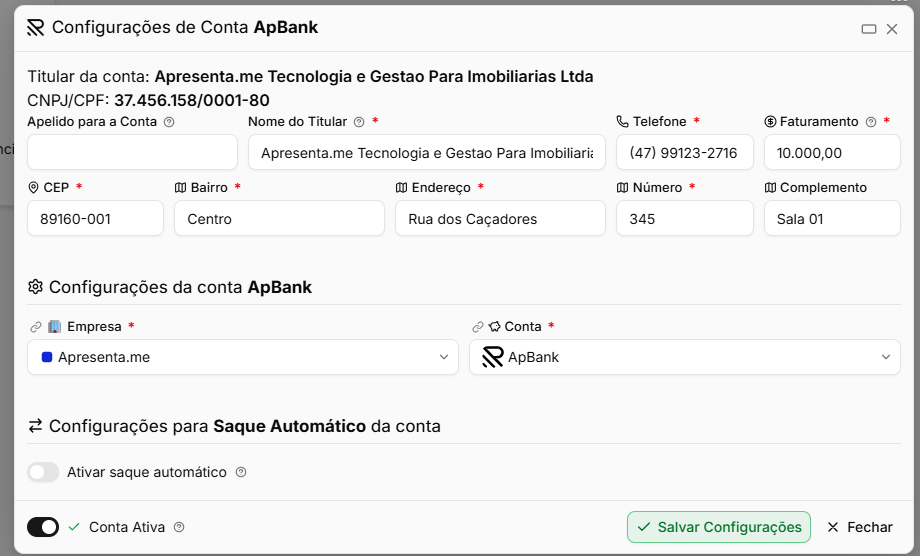
Task: Expand the Empresa dropdown chevron
Action: click(x=444, y=357)
